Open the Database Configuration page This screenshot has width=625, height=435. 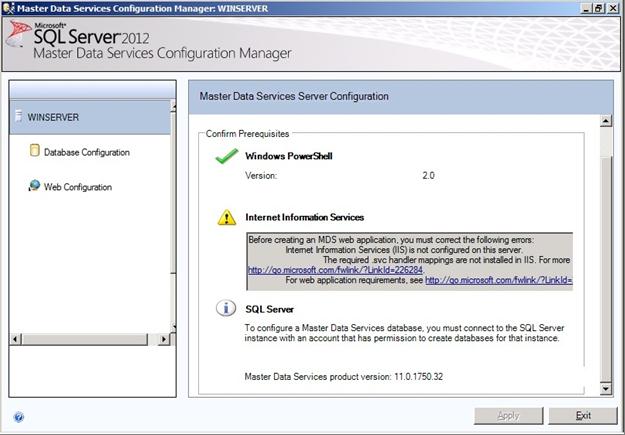pos(86,152)
